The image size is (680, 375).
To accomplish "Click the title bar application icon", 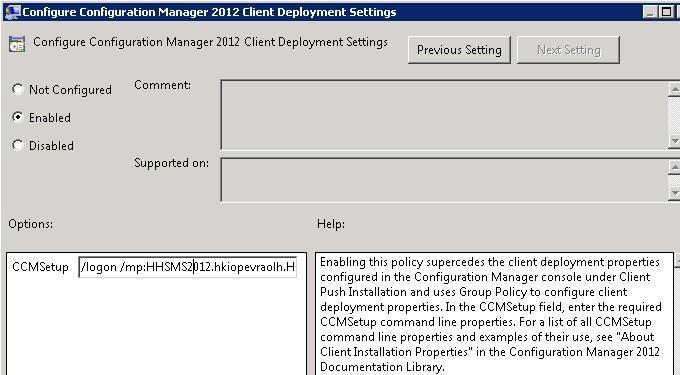I will [12, 12].
